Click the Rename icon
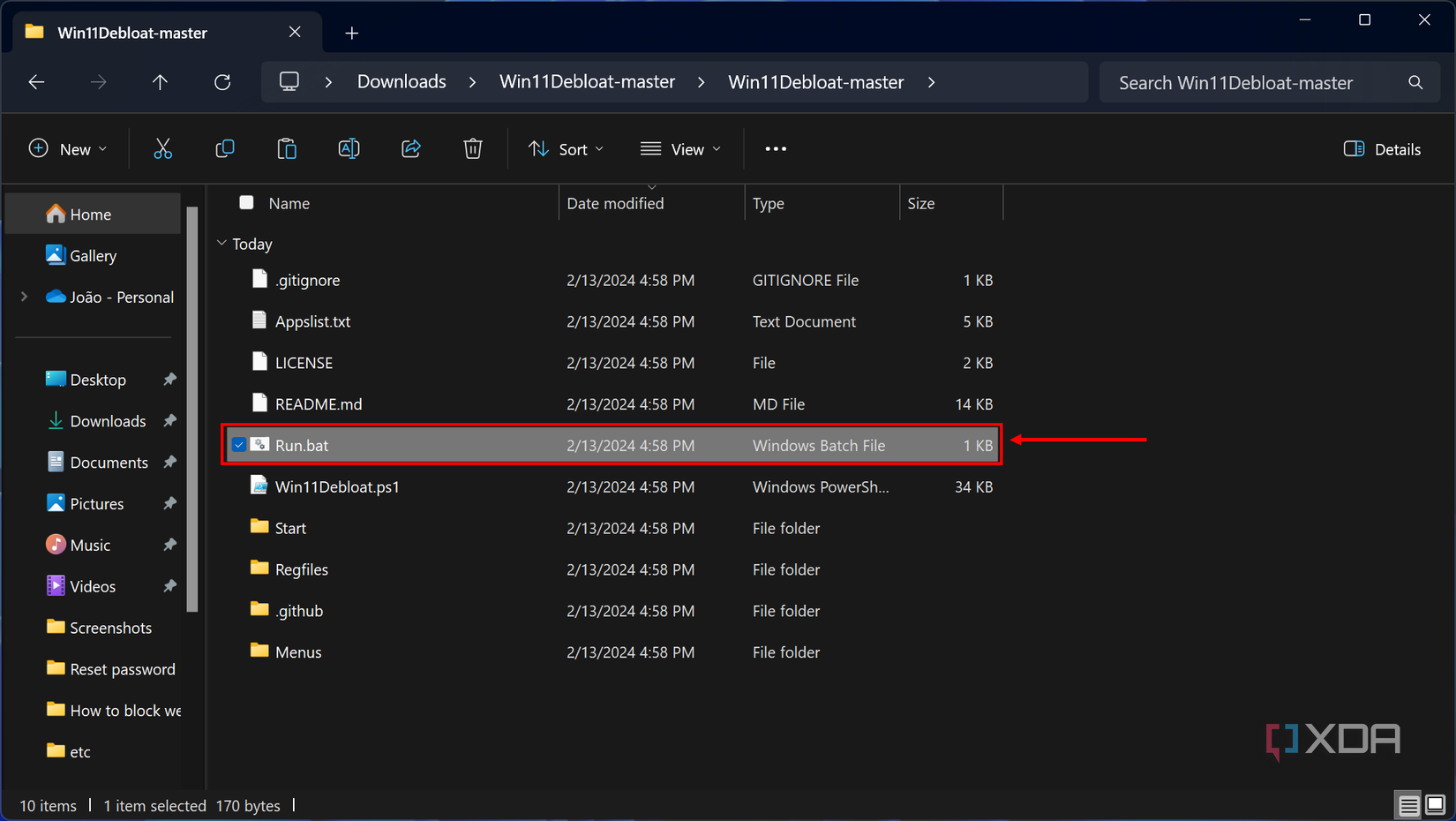1456x821 pixels. tap(349, 149)
